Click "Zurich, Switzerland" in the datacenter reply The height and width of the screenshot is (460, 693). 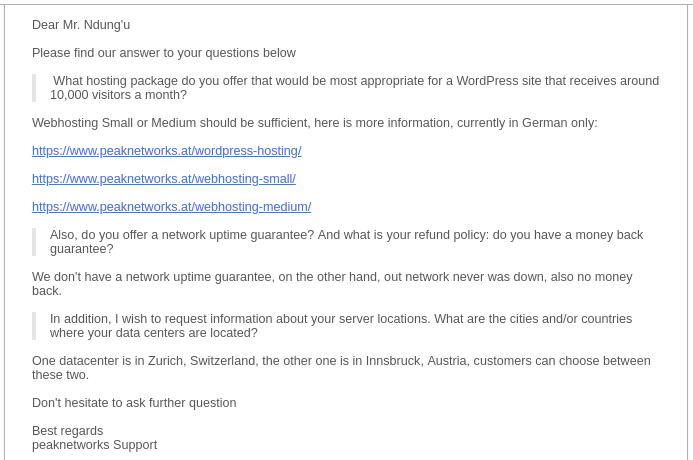(201, 361)
